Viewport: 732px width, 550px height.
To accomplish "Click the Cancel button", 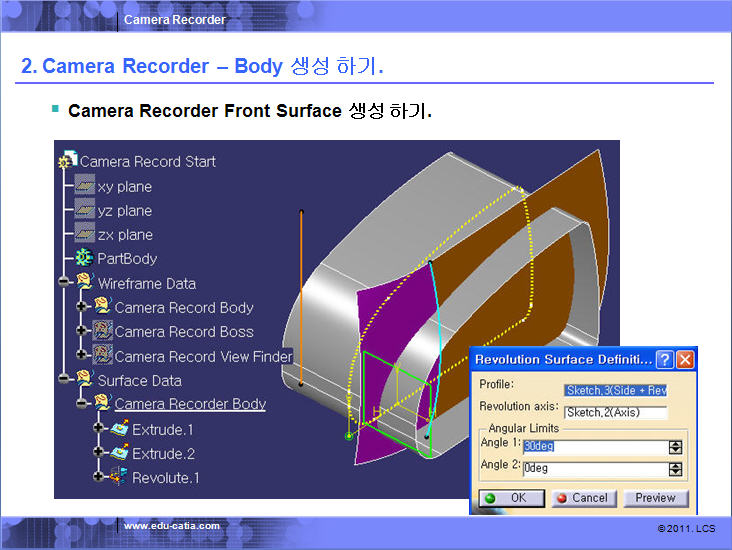I will tap(581, 498).
